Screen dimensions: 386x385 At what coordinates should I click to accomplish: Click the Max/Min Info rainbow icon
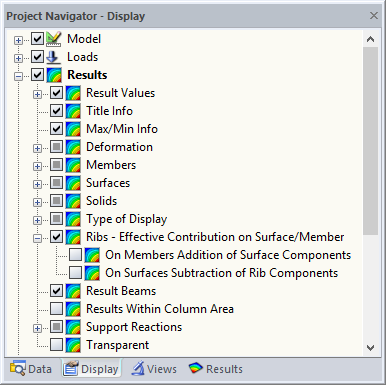point(73,129)
